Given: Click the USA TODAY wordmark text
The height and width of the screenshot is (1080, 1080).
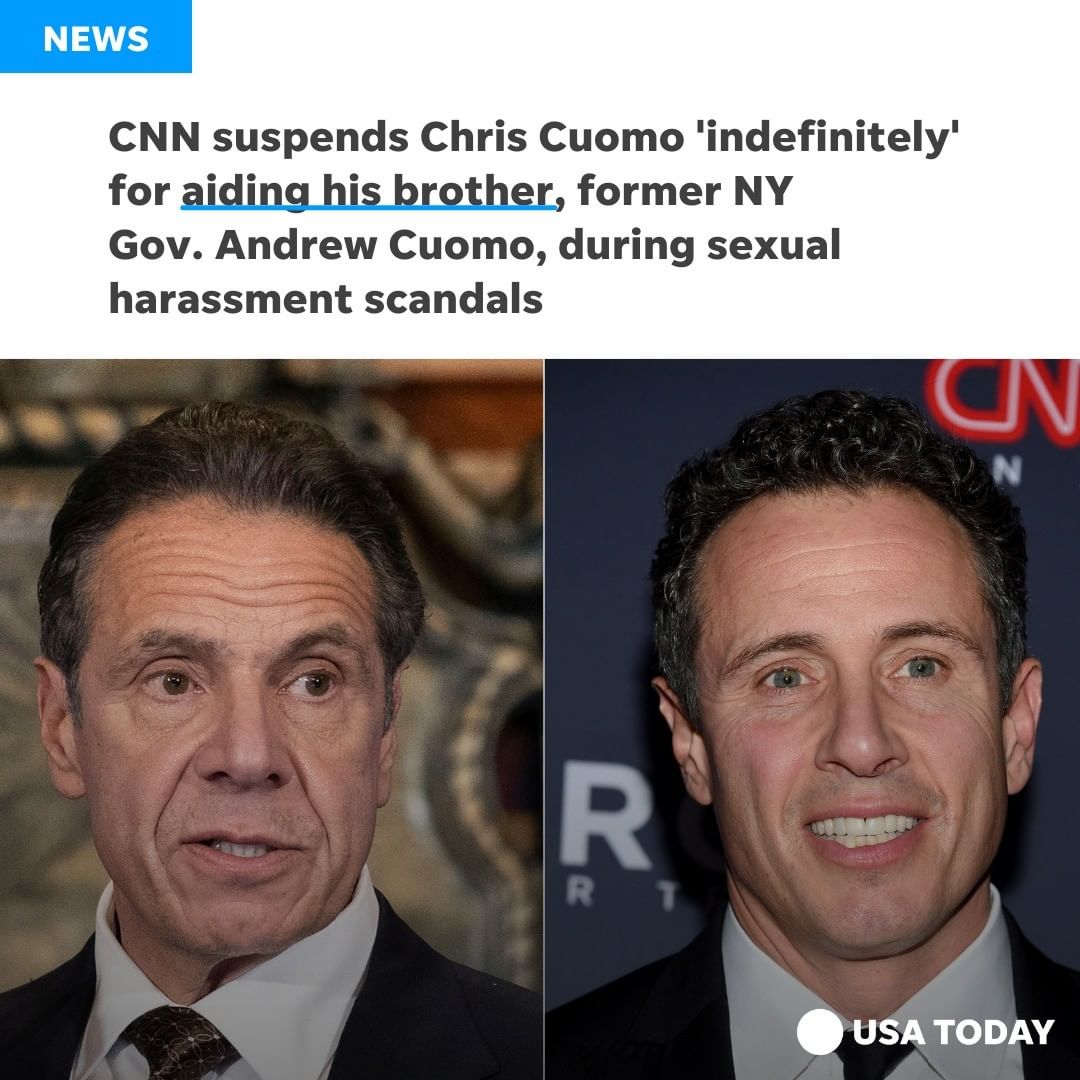Looking at the screenshot, I should point(953,1032).
